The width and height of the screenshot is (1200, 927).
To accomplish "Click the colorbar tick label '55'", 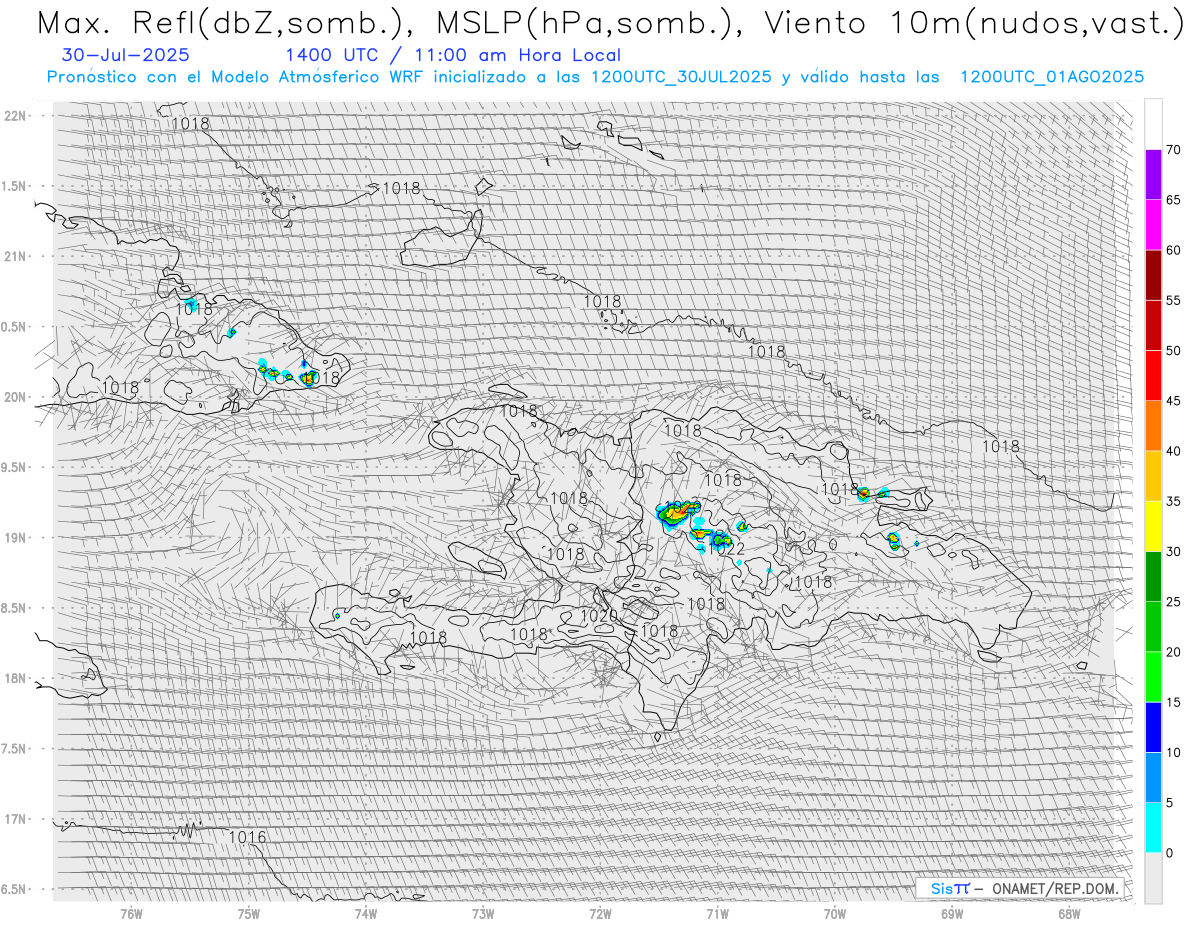I will [1173, 301].
